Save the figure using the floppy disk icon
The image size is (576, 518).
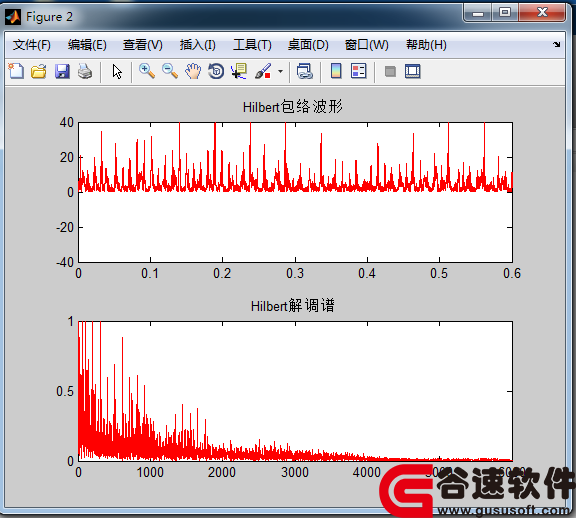62,71
